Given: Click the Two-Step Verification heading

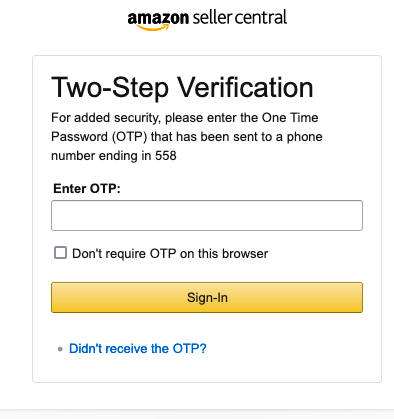Looking at the screenshot, I should click(x=182, y=88).
